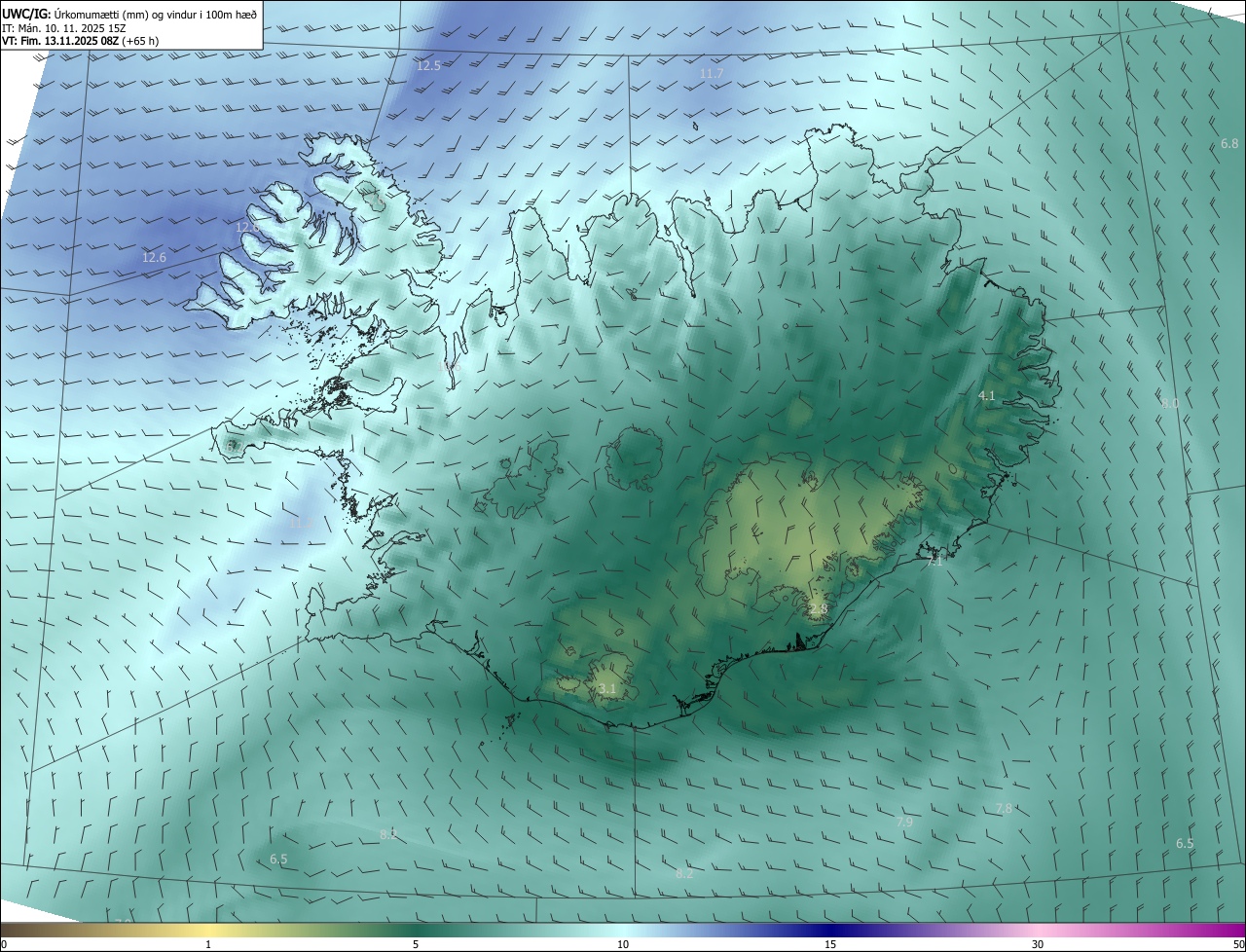Click the colorbar tick label 10
The height and width of the screenshot is (952, 1246).
click(623, 945)
